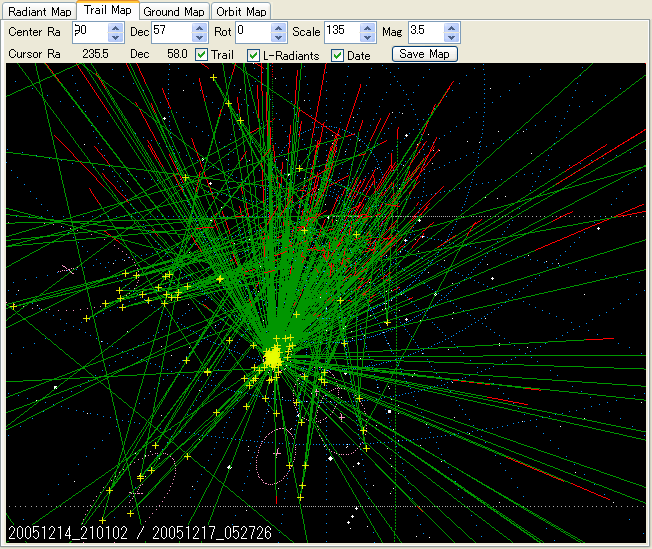Increase Mag value with up arrow

tap(452, 27)
